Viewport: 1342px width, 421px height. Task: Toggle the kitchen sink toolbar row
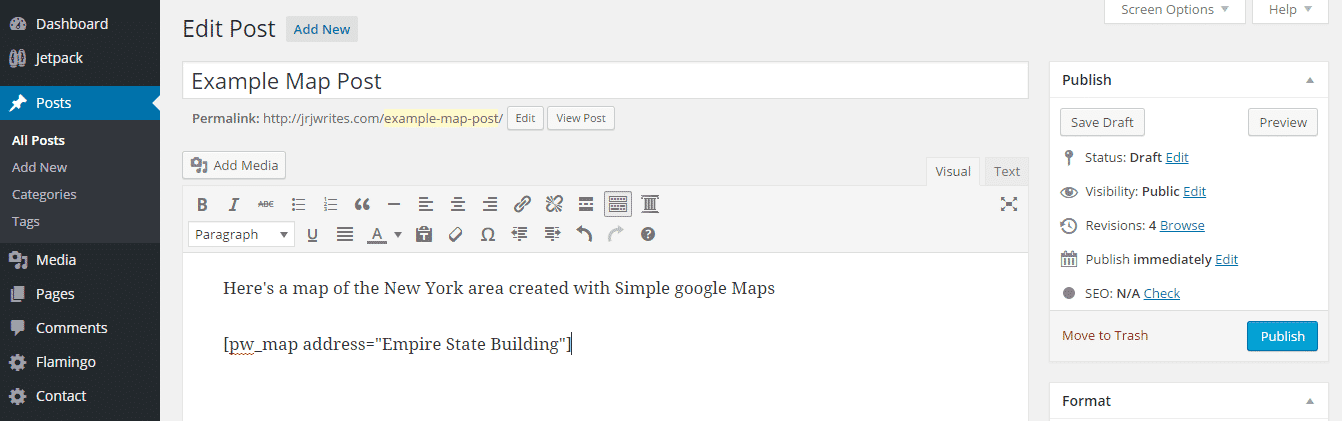click(x=618, y=204)
